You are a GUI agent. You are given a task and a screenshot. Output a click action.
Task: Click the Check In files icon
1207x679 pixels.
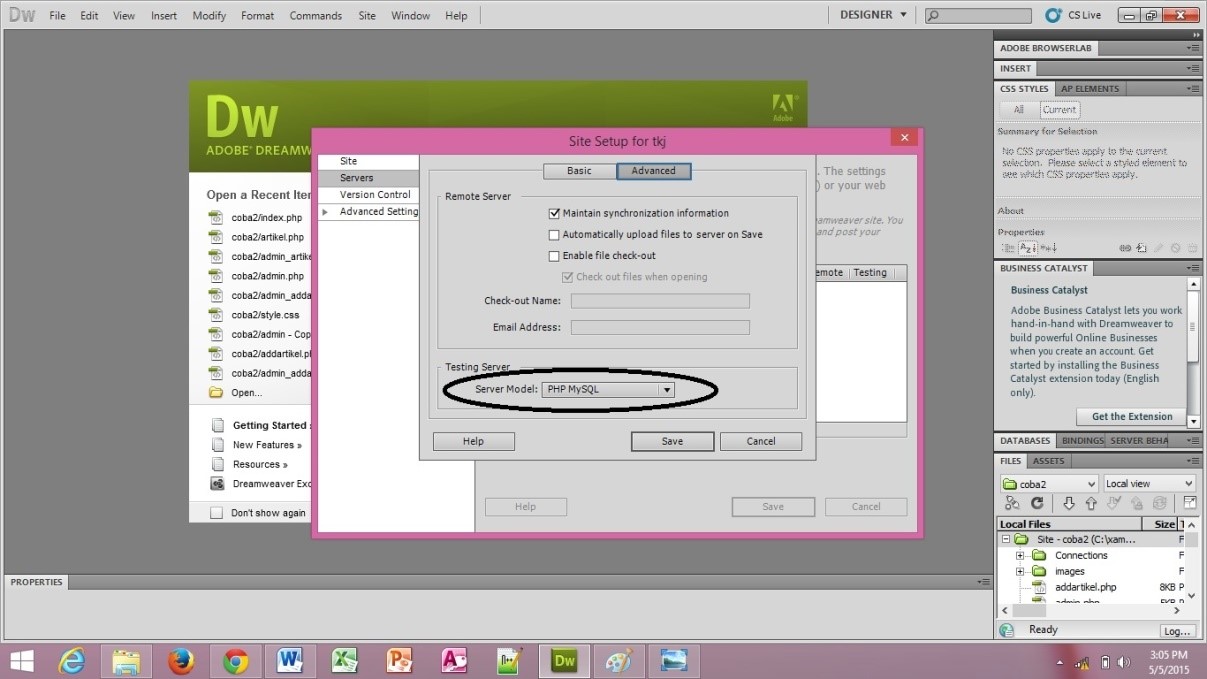click(x=1137, y=503)
